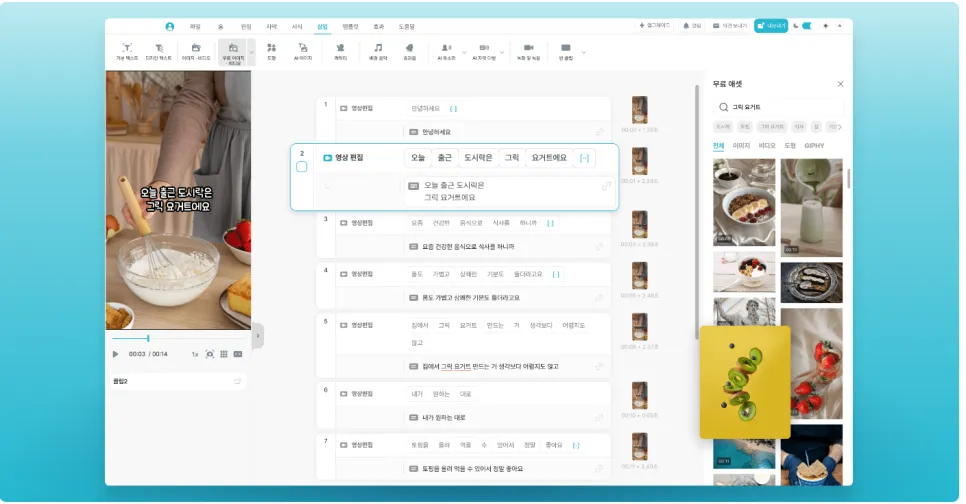Click the notification bell icon
Image resolution: width=966 pixels, height=504 pixels.
click(686, 26)
